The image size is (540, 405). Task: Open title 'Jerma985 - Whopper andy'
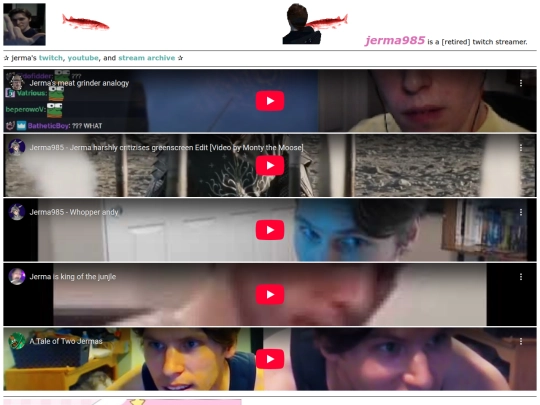pyautogui.click(x=74, y=212)
